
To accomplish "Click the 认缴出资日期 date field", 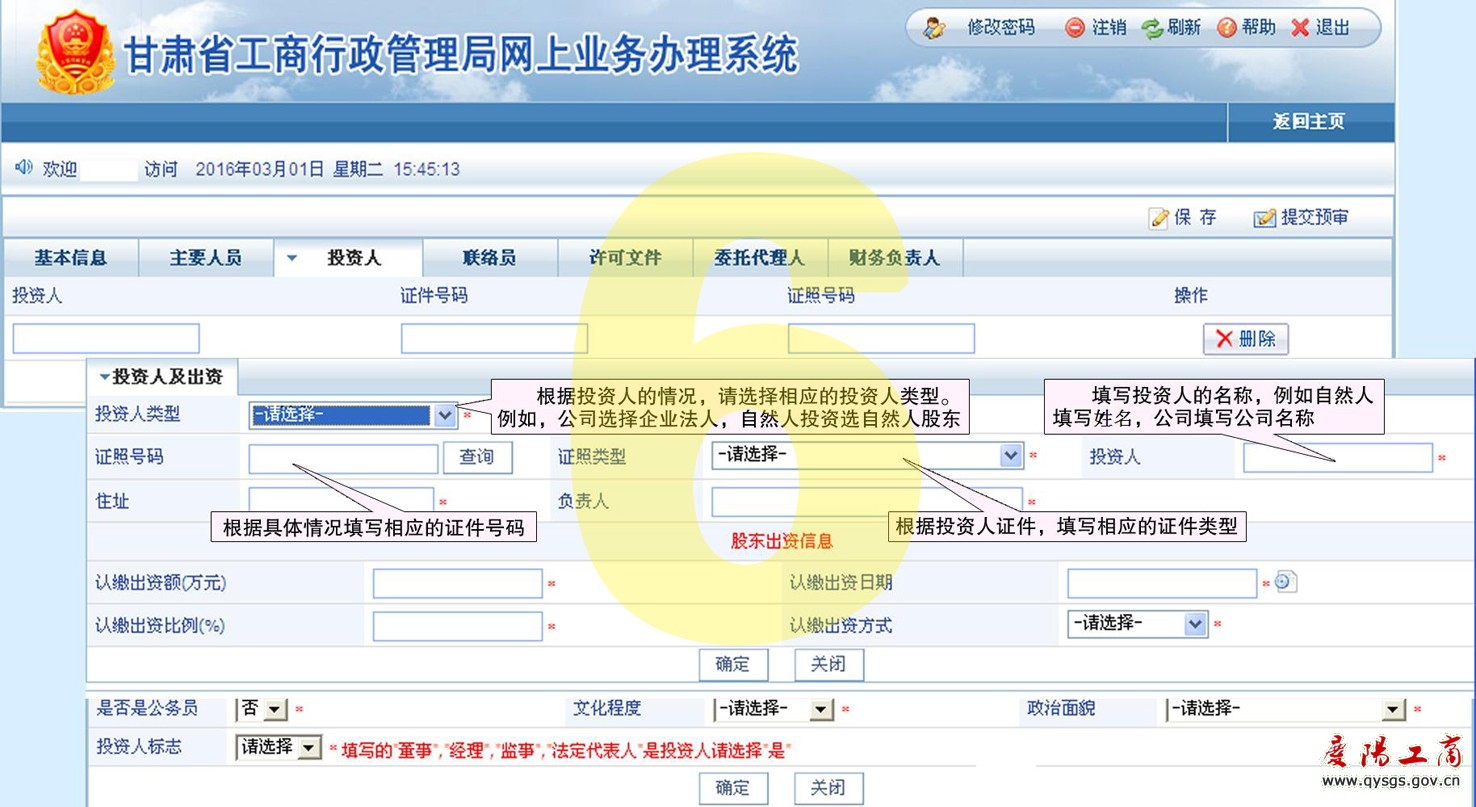I will pos(1162,583).
